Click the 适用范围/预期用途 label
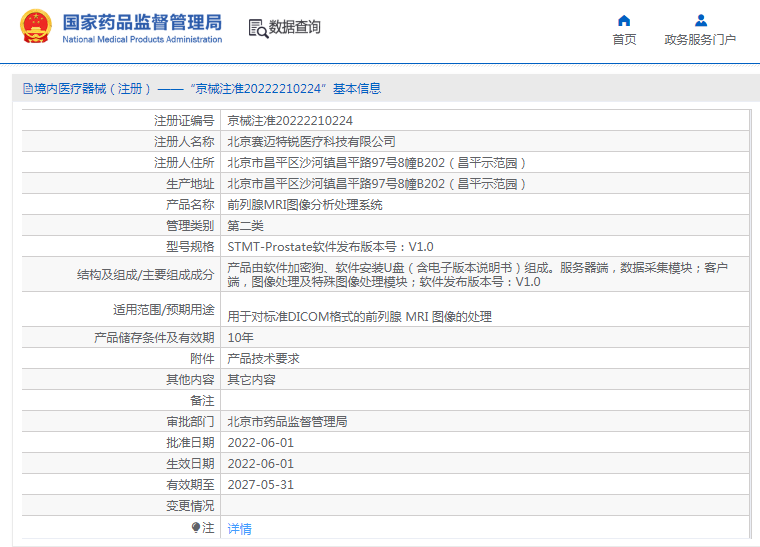Viewport: 760px width, 547px height. pyautogui.click(x=164, y=310)
